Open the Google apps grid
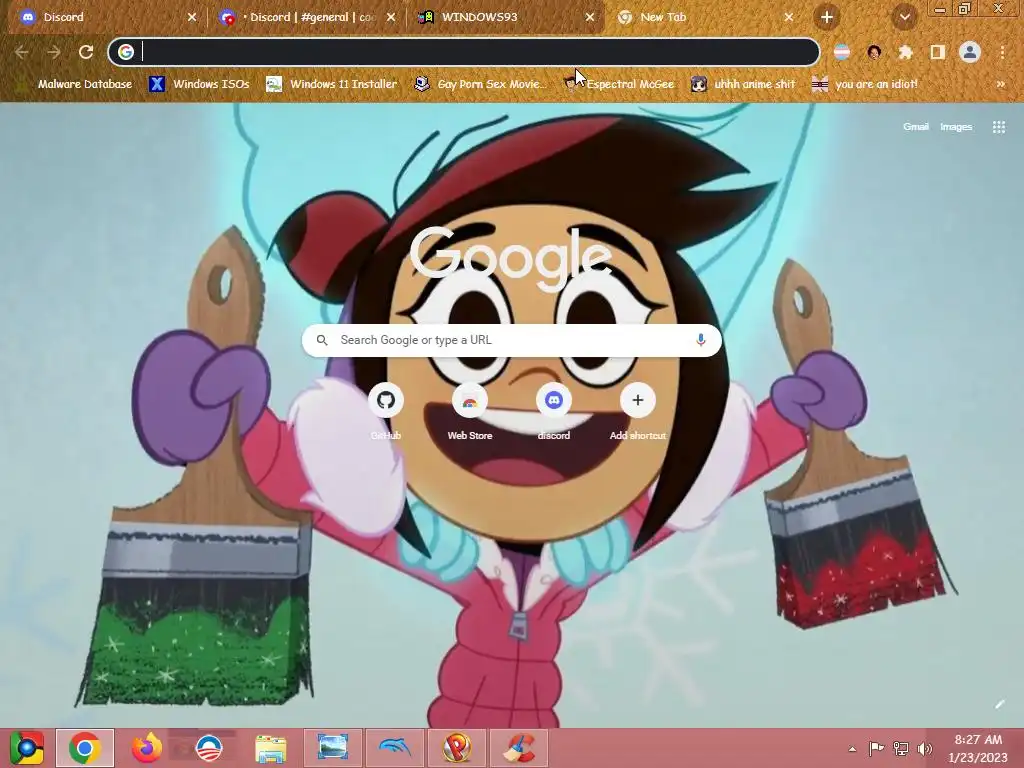 tap(999, 127)
